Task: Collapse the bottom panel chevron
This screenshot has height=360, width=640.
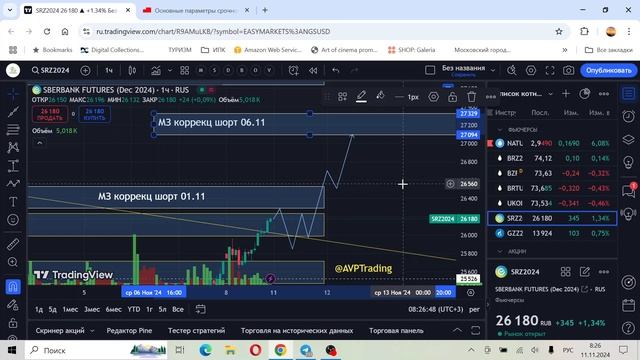Action: 457,330
